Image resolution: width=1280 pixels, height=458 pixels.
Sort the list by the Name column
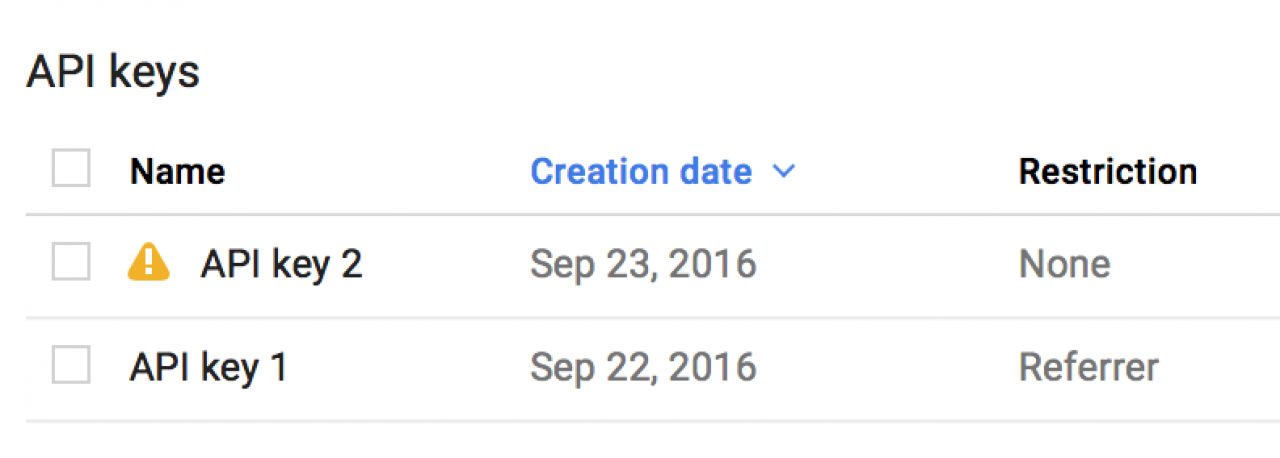coord(177,172)
